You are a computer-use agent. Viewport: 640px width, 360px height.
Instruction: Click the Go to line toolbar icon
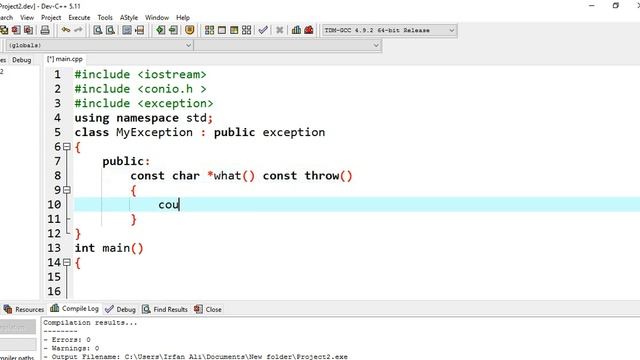(x=140, y=30)
